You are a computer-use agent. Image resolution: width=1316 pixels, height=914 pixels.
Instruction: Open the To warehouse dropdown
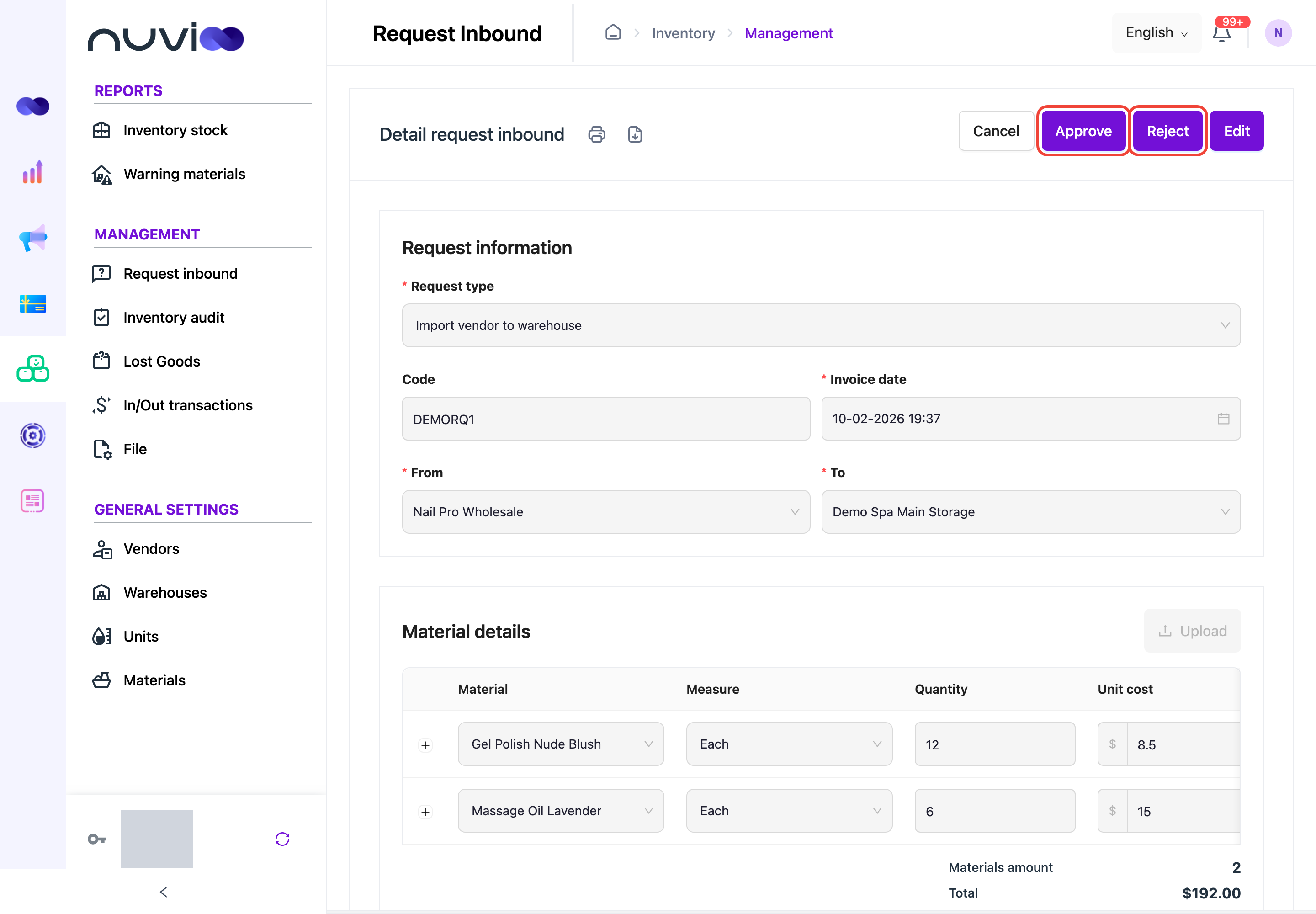pos(1031,512)
